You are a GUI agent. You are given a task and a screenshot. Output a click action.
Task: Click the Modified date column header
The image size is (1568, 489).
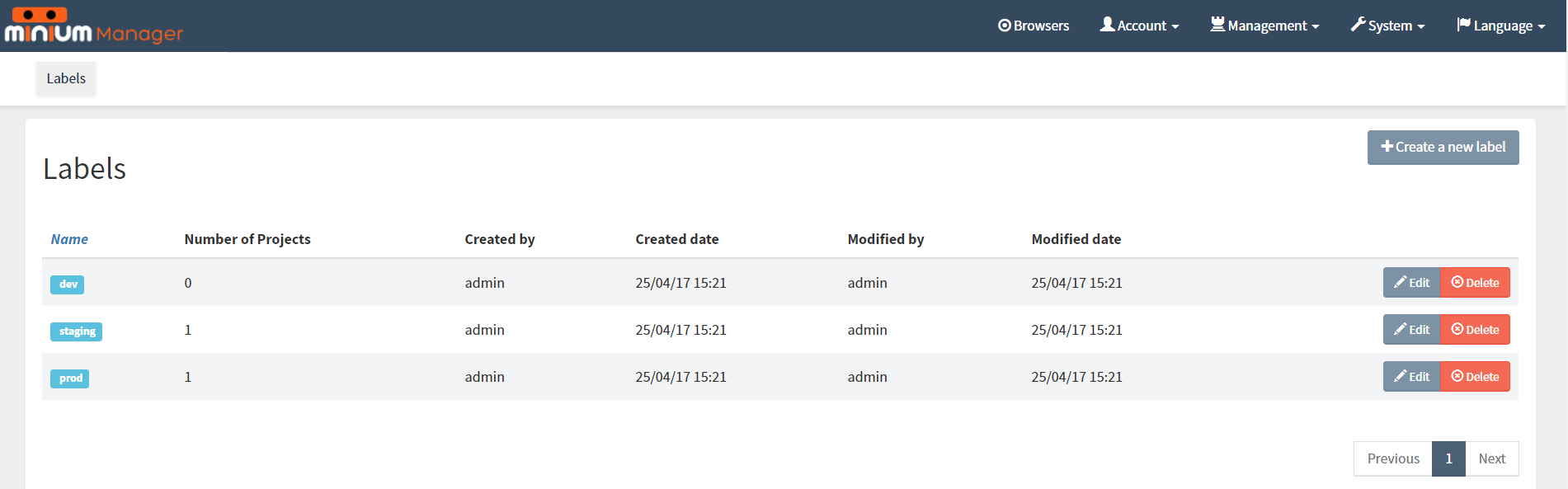pos(1076,239)
